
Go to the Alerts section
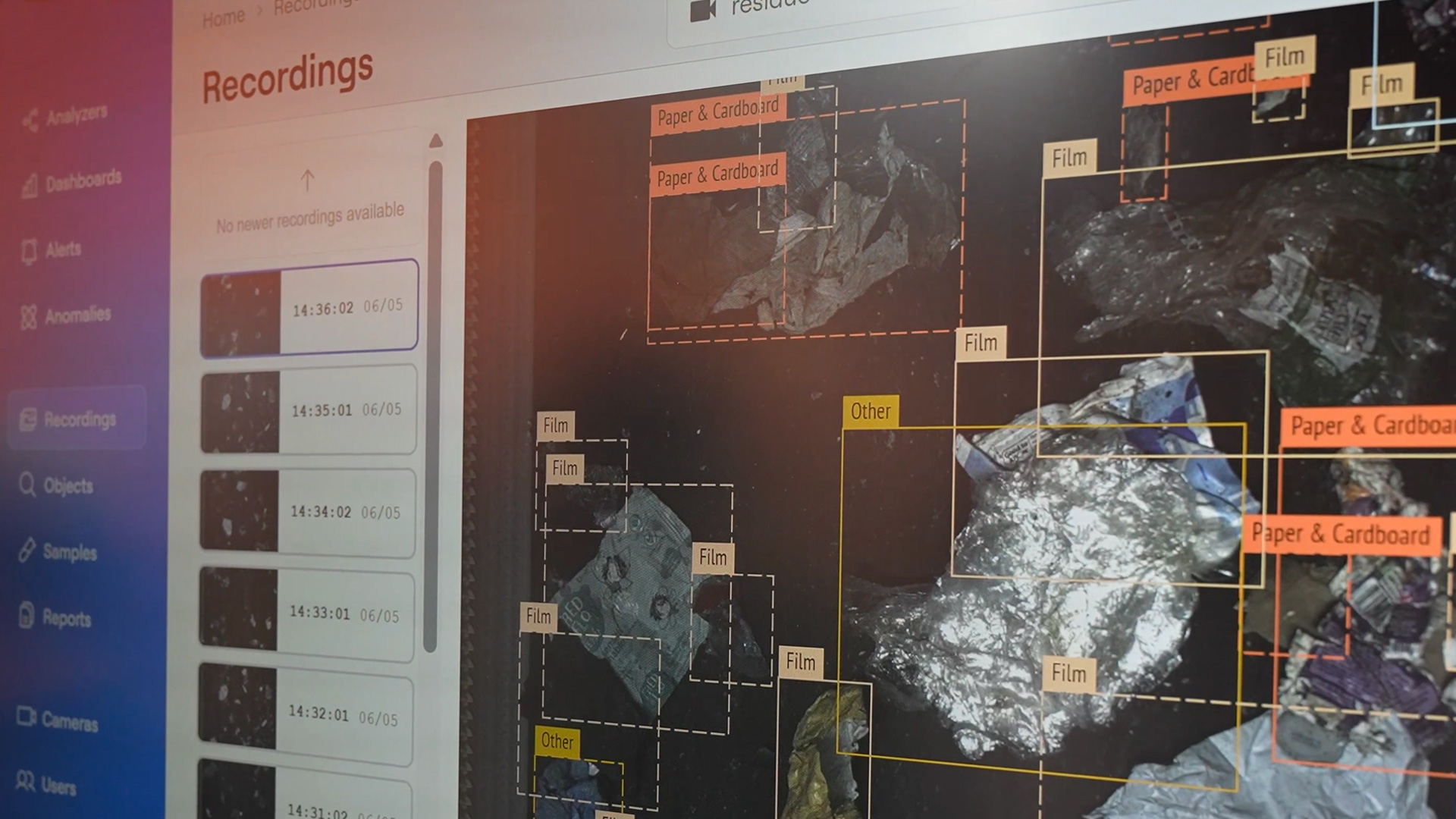(x=63, y=249)
